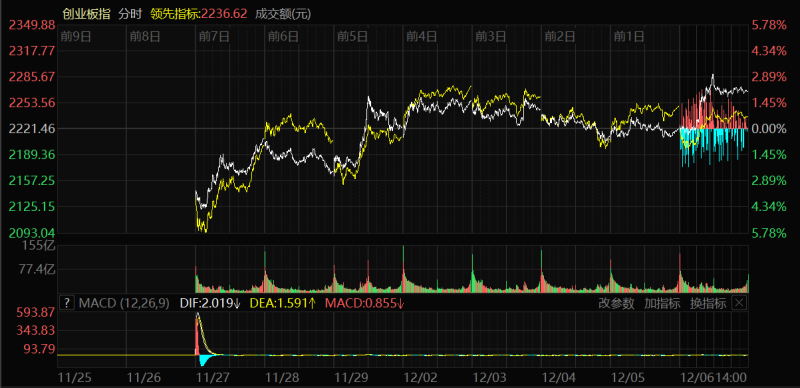Click the 2093.04 price axis label
Image resolution: width=800 pixels, height=388 pixels.
click(x=32, y=233)
